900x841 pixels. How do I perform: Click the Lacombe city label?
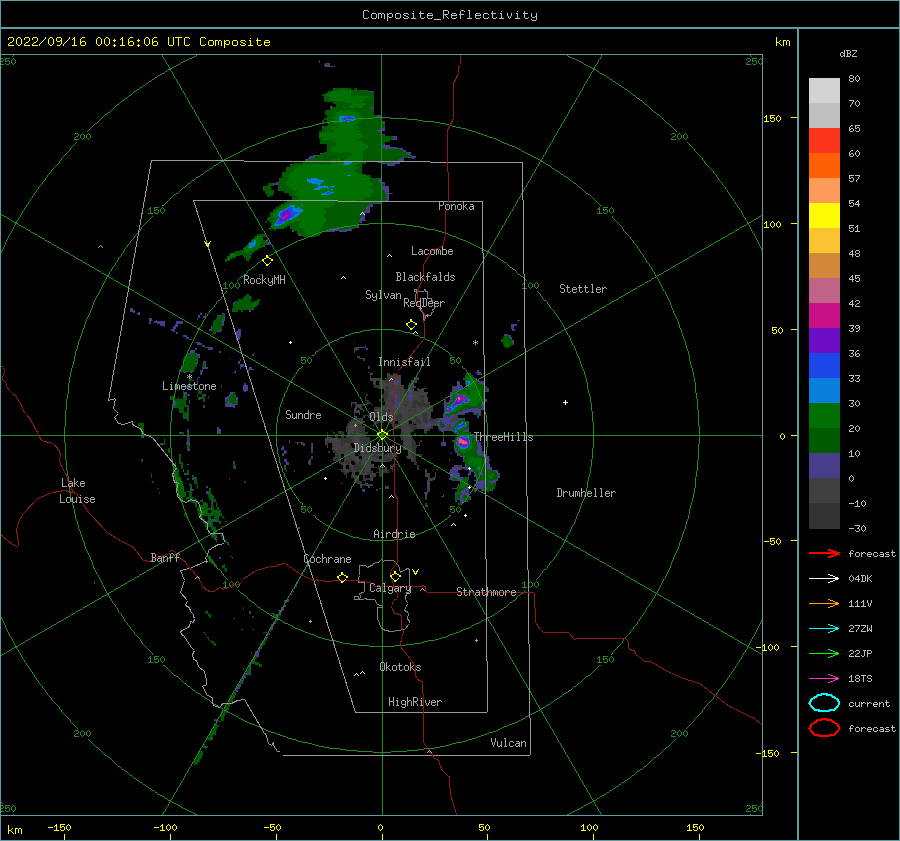pyautogui.click(x=432, y=251)
